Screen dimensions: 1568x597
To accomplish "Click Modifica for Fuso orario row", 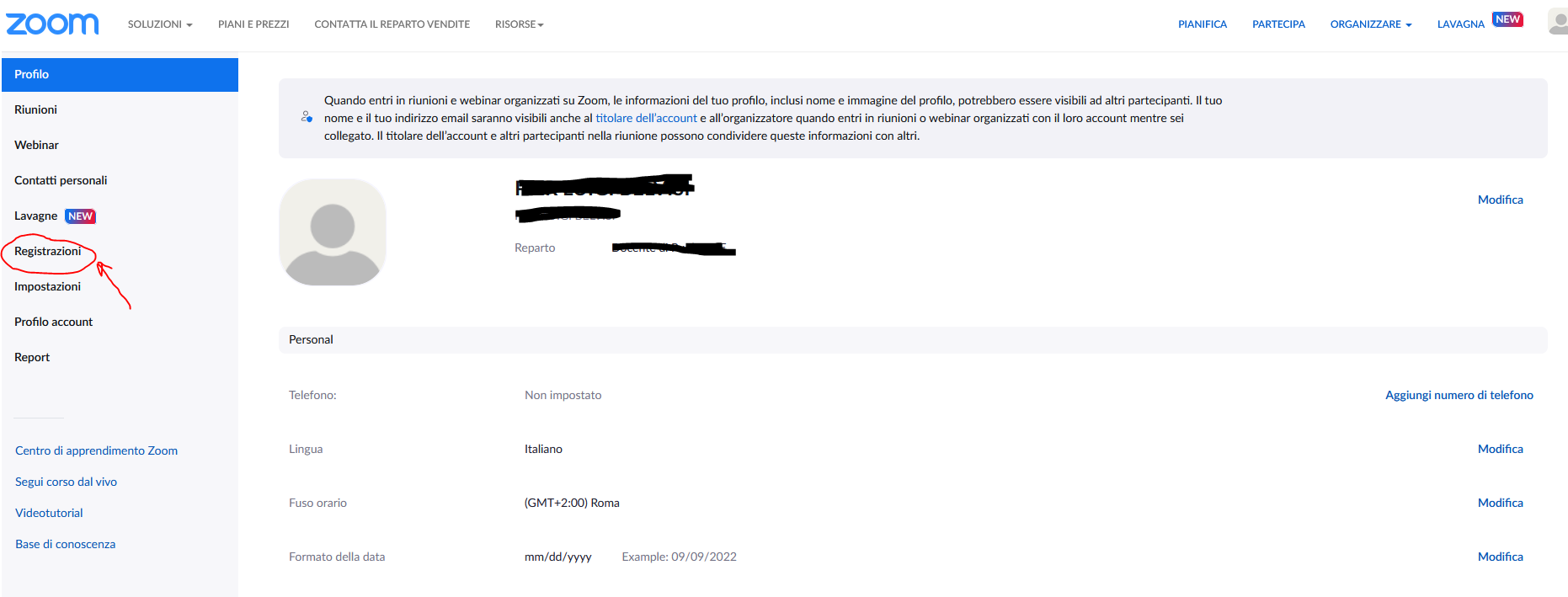I will [x=1501, y=503].
